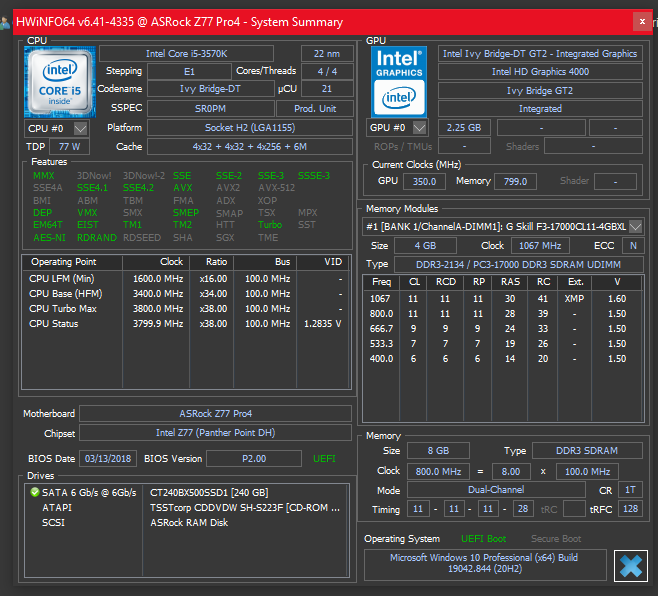Click the tRFC value 128
The width and height of the screenshot is (658, 596).
pyautogui.click(x=630, y=509)
